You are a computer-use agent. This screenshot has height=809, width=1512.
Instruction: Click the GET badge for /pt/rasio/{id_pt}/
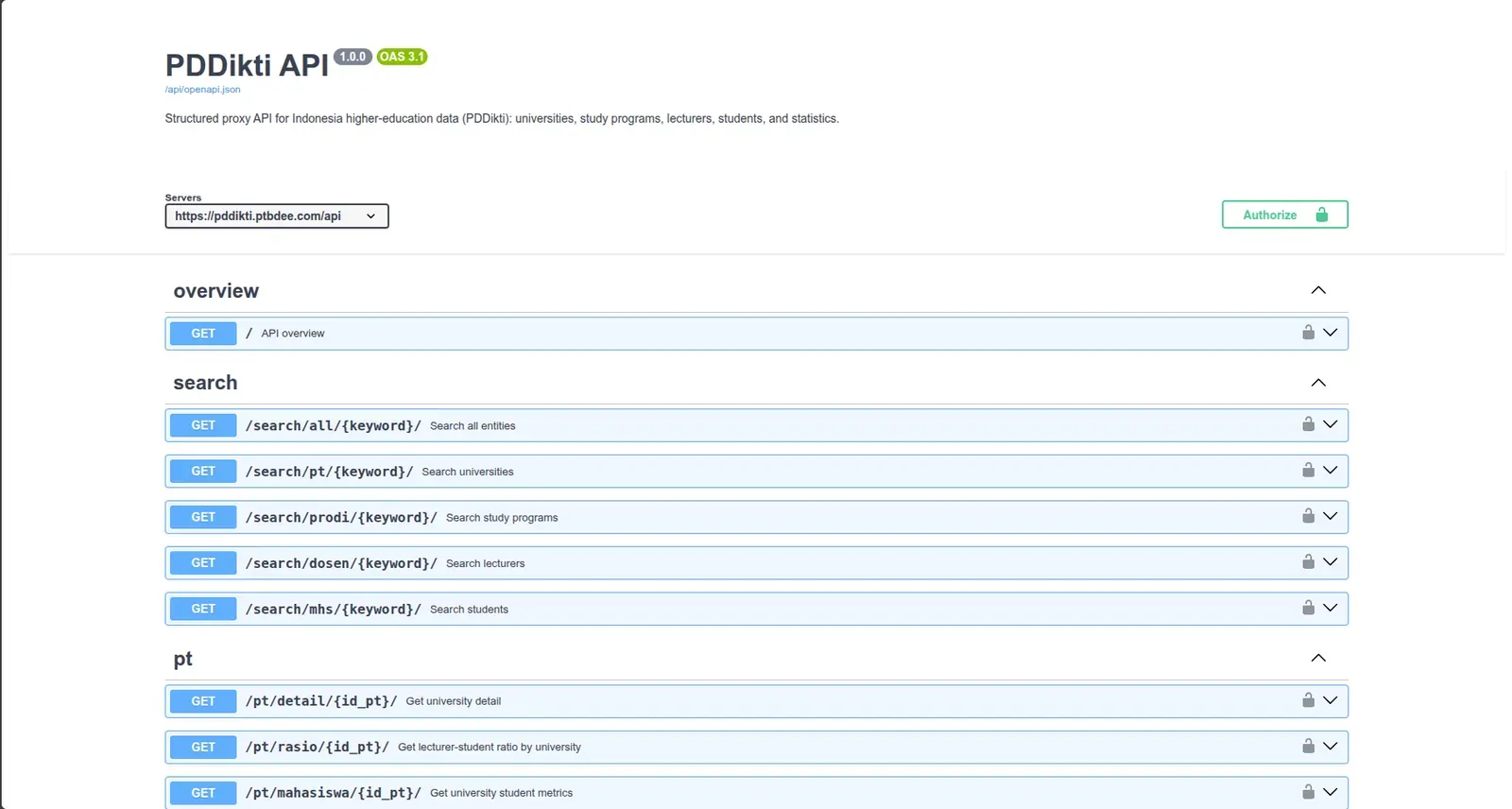click(x=203, y=748)
